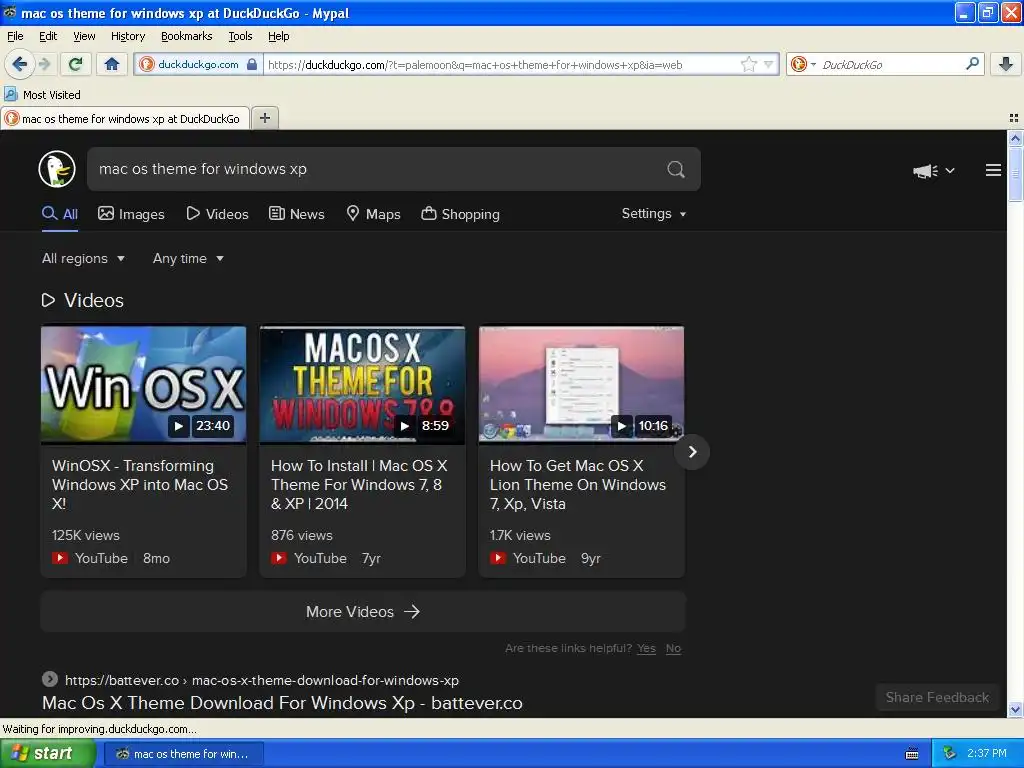This screenshot has width=1024, height=768.
Task: Select the mac os theme browser tab
Action: tap(125, 119)
